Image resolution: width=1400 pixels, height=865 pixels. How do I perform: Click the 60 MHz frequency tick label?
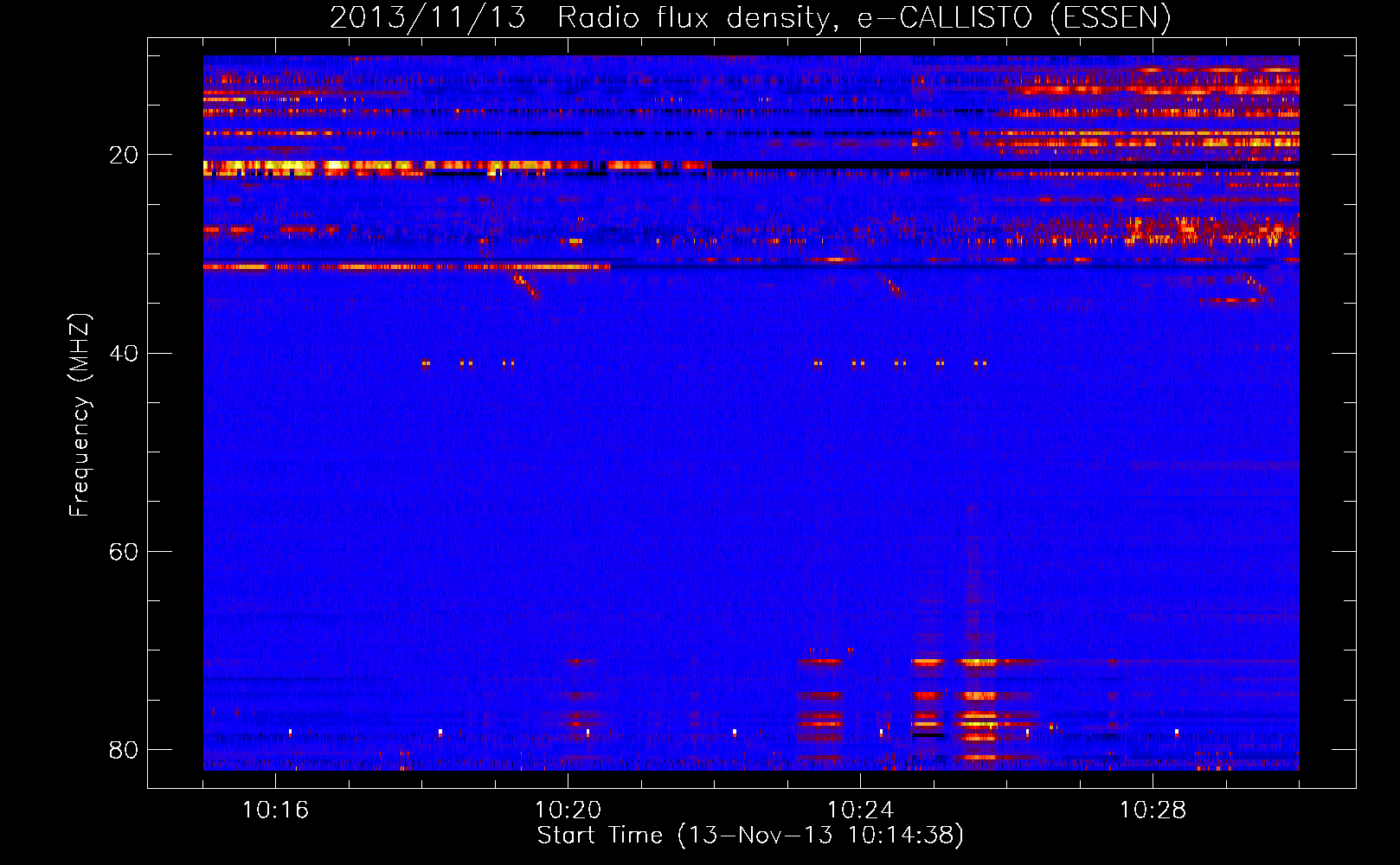click(124, 551)
